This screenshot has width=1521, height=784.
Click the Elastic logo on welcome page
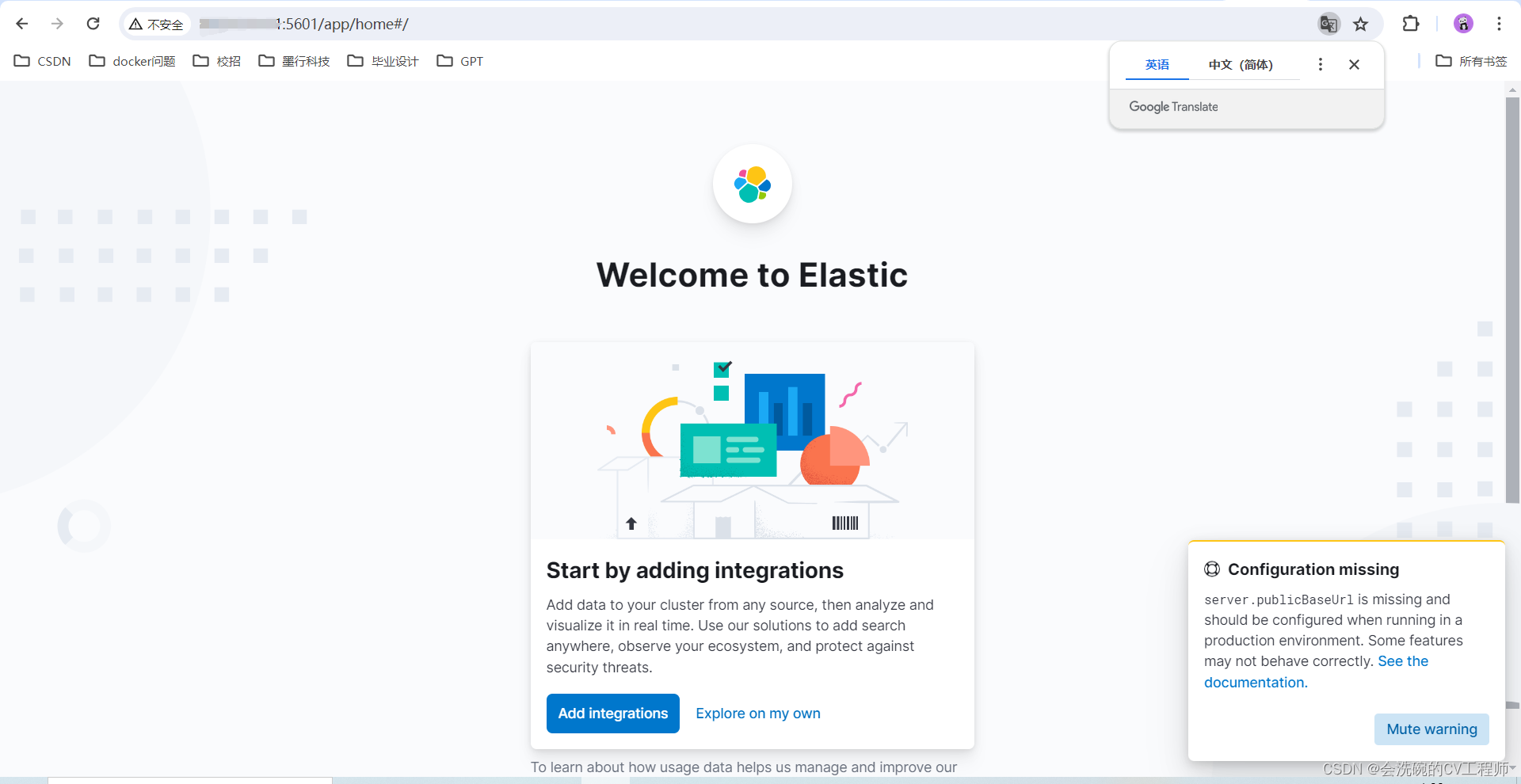click(753, 184)
